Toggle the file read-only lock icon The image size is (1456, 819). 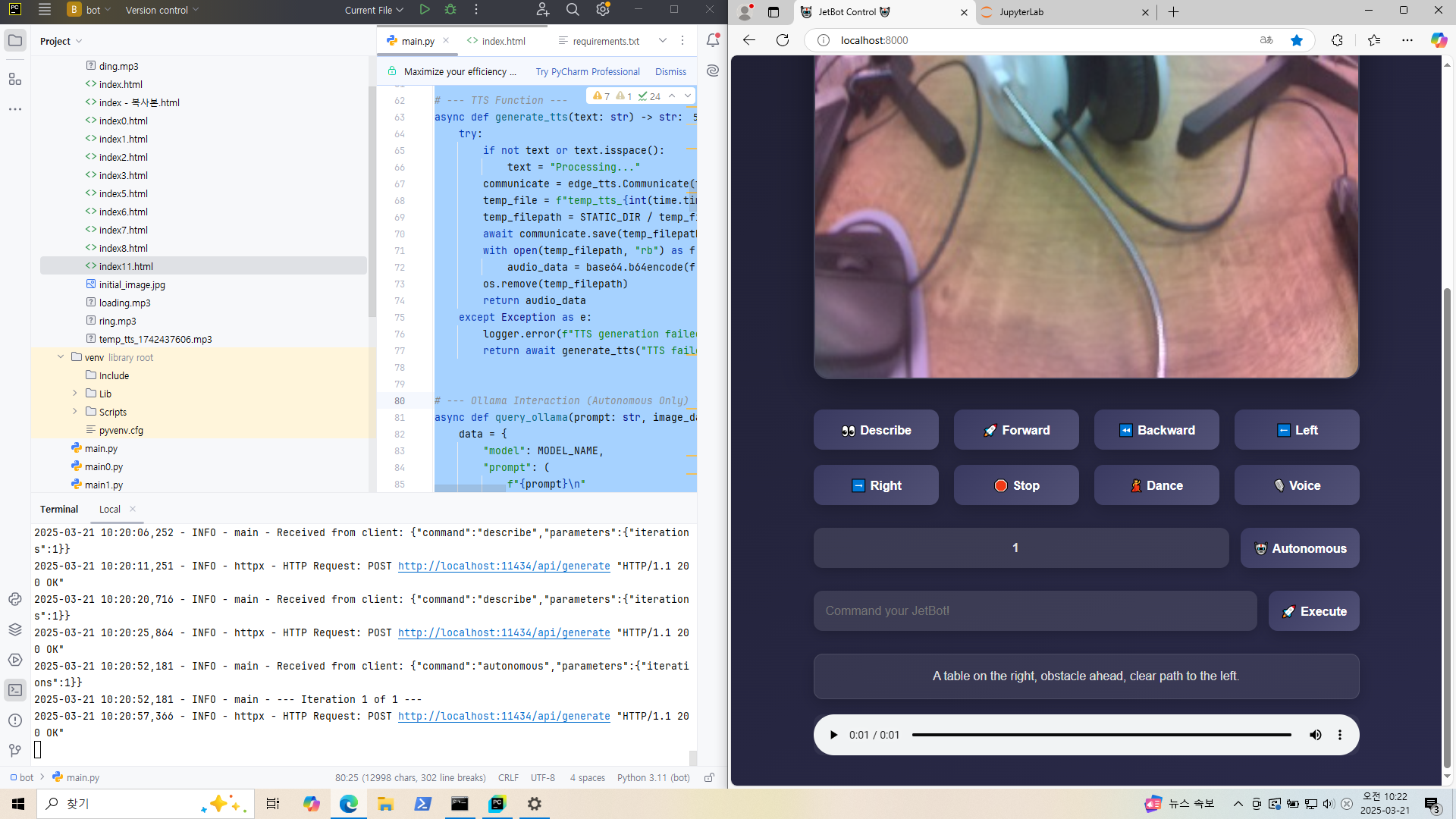[x=709, y=777]
